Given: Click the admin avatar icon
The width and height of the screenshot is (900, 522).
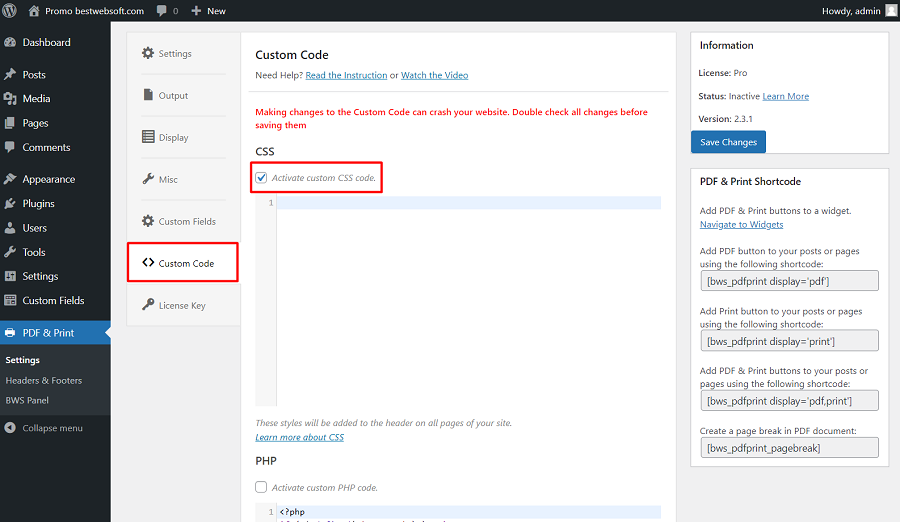Looking at the screenshot, I should [891, 10].
